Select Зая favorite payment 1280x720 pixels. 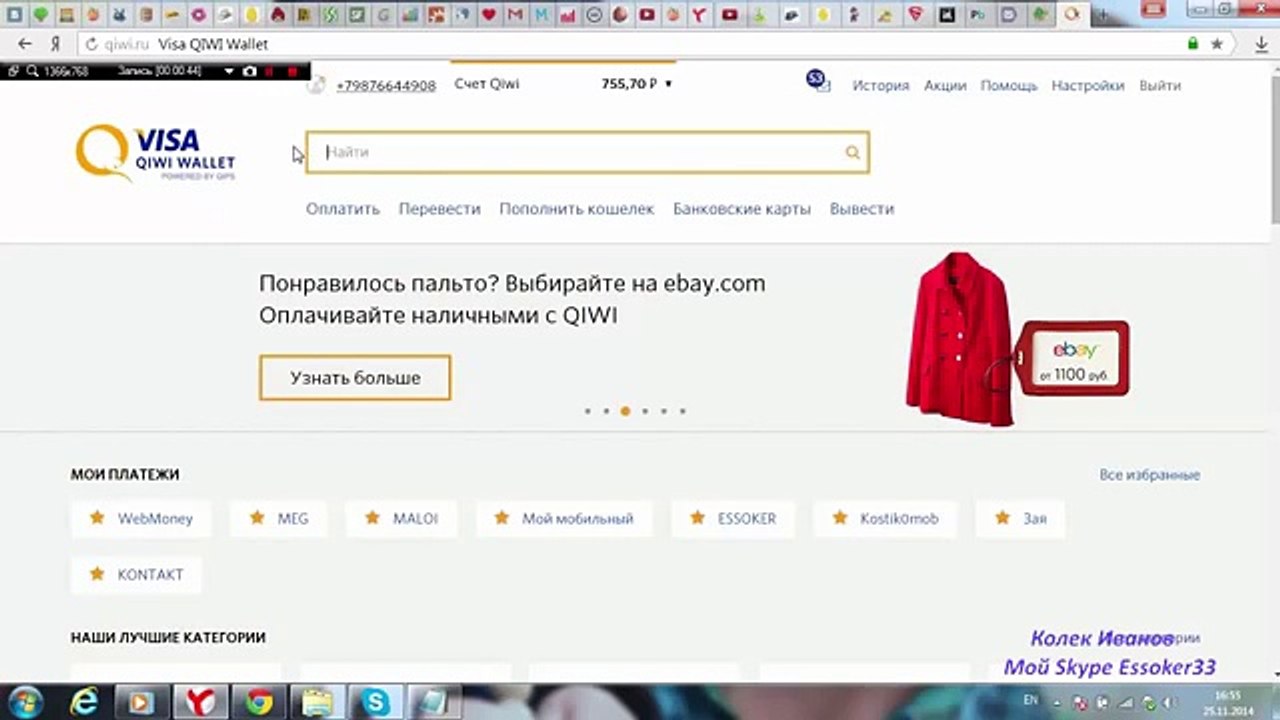coord(1020,518)
